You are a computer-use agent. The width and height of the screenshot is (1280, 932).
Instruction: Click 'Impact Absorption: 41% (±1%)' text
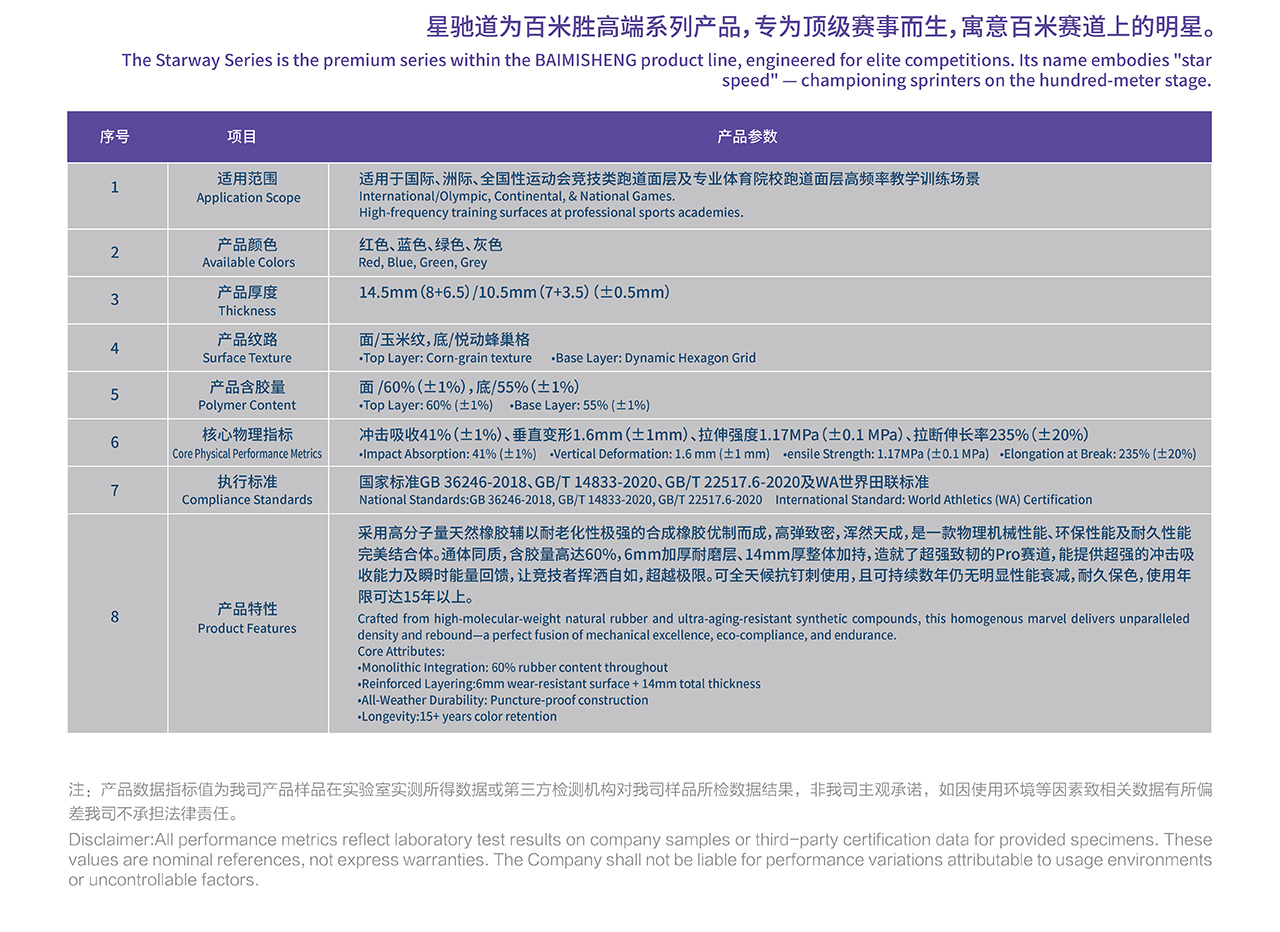tap(447, 454)
